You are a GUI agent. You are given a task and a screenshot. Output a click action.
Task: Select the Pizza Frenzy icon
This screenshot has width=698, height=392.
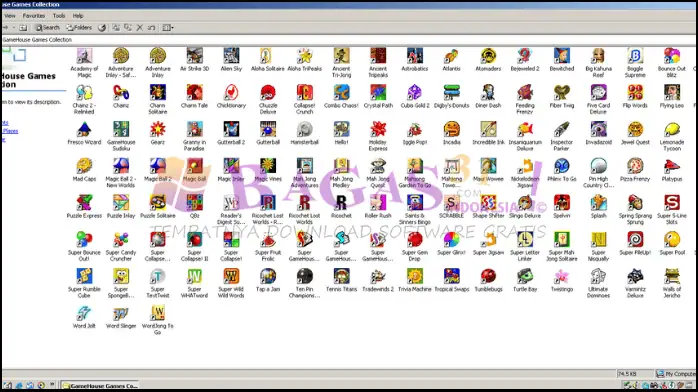pos(635,166)
